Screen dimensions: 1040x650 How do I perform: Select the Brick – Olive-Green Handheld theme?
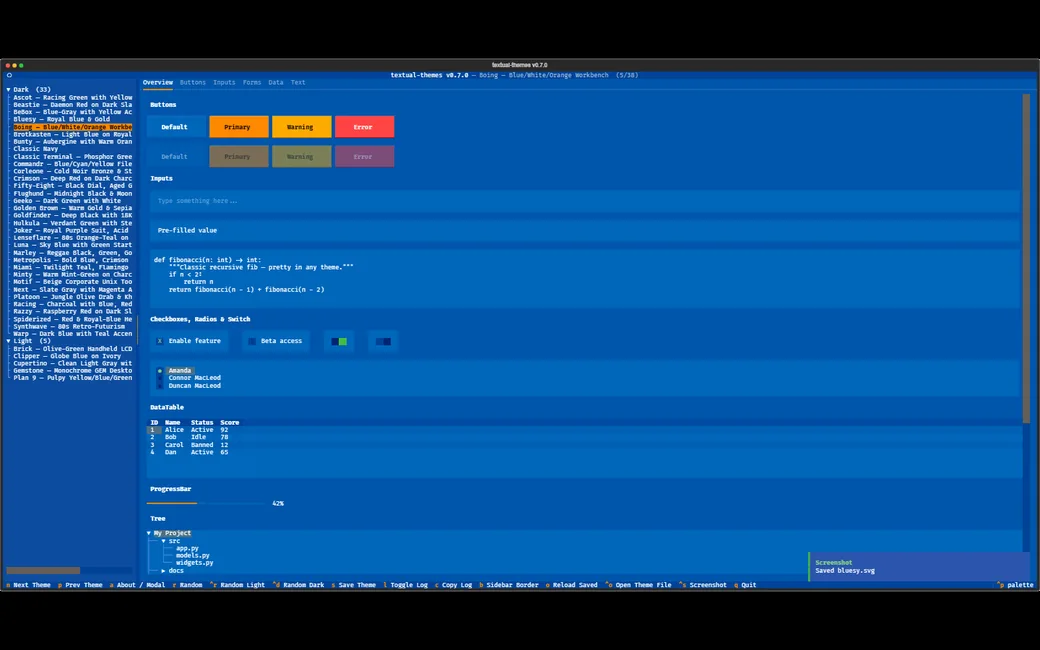(72, 349)
